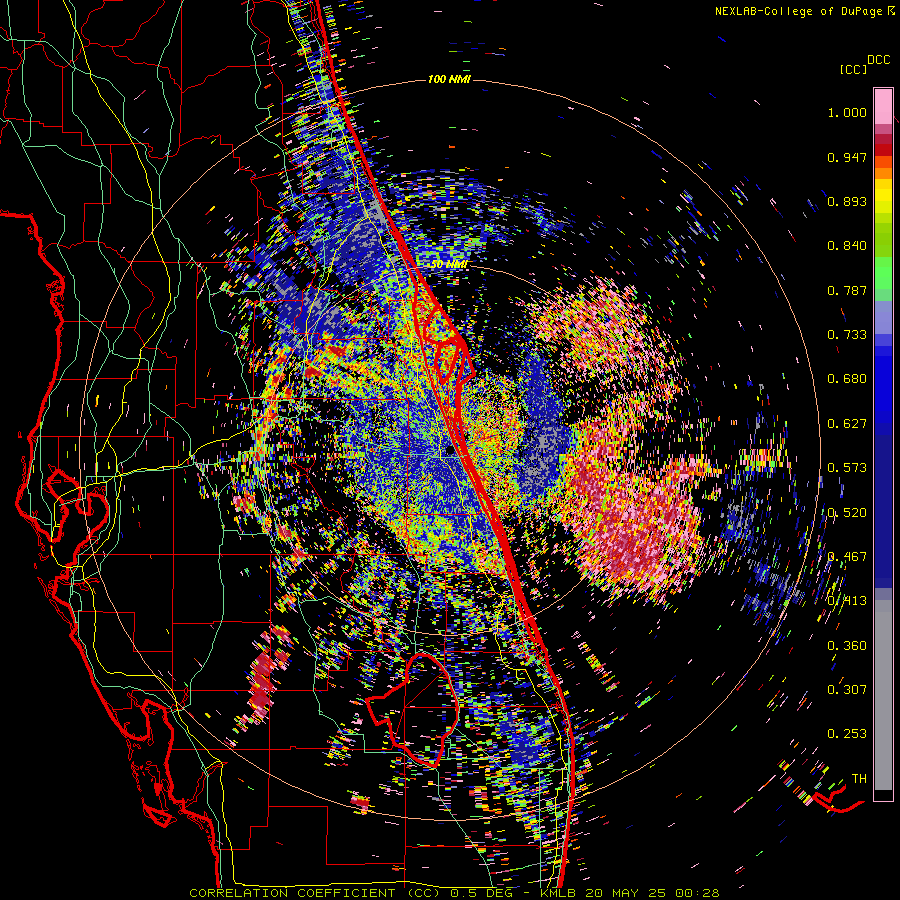Click the 0.627 legend value
Image resolution: width=900 pixels, height=900 pixels.
click(847, 424)
